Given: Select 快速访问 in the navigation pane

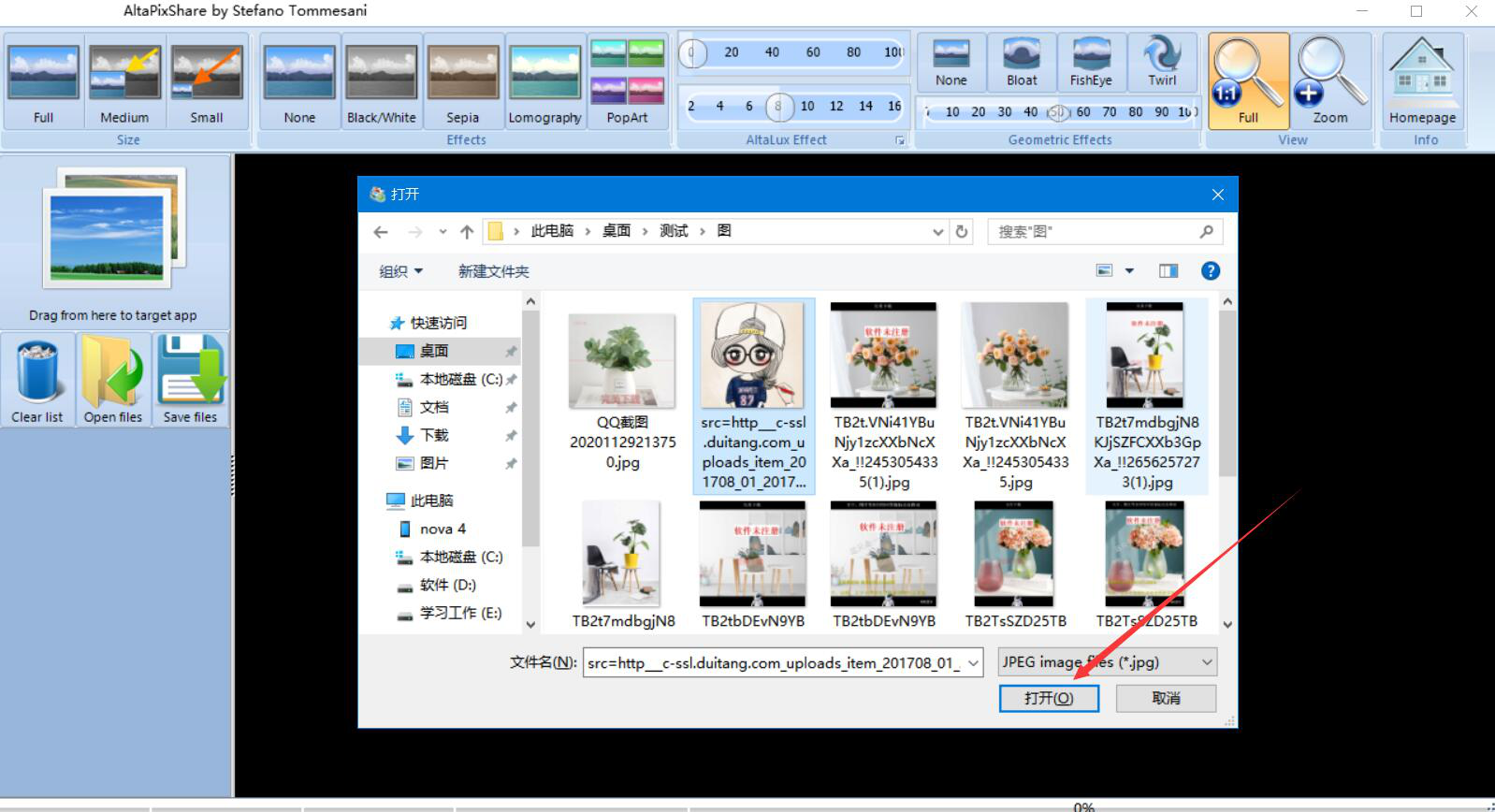Looking at the screenshot, I should pos(440,323).
